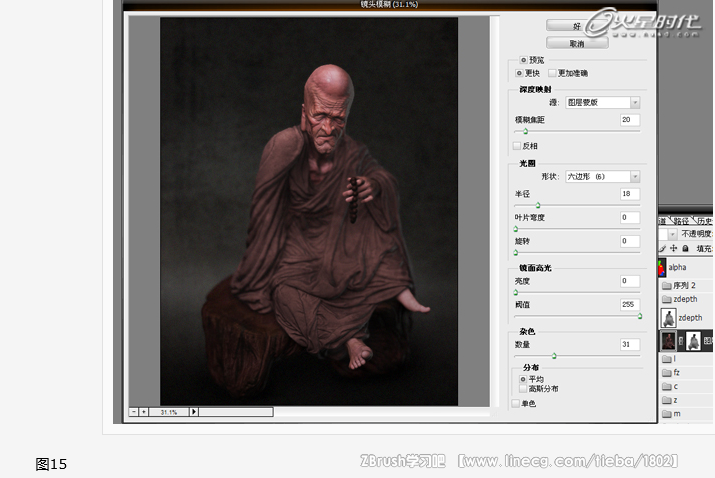The height and width of the screenshot is (478, 715).
Task: Click the 叶片弯度 blade curvature value field
Action: tap(630, 218)
